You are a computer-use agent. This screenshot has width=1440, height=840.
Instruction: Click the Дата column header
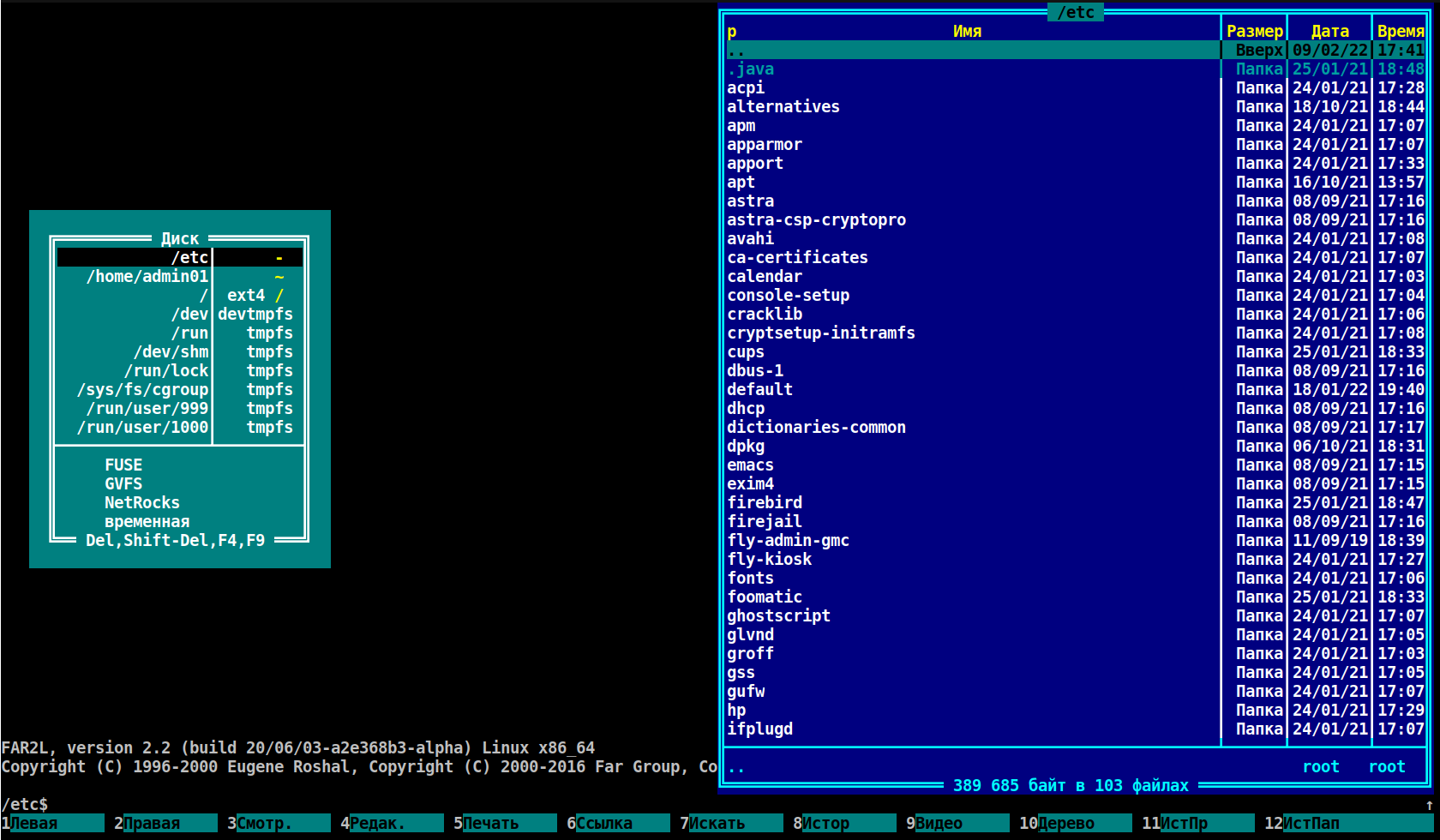click(x=1329, y=31)
